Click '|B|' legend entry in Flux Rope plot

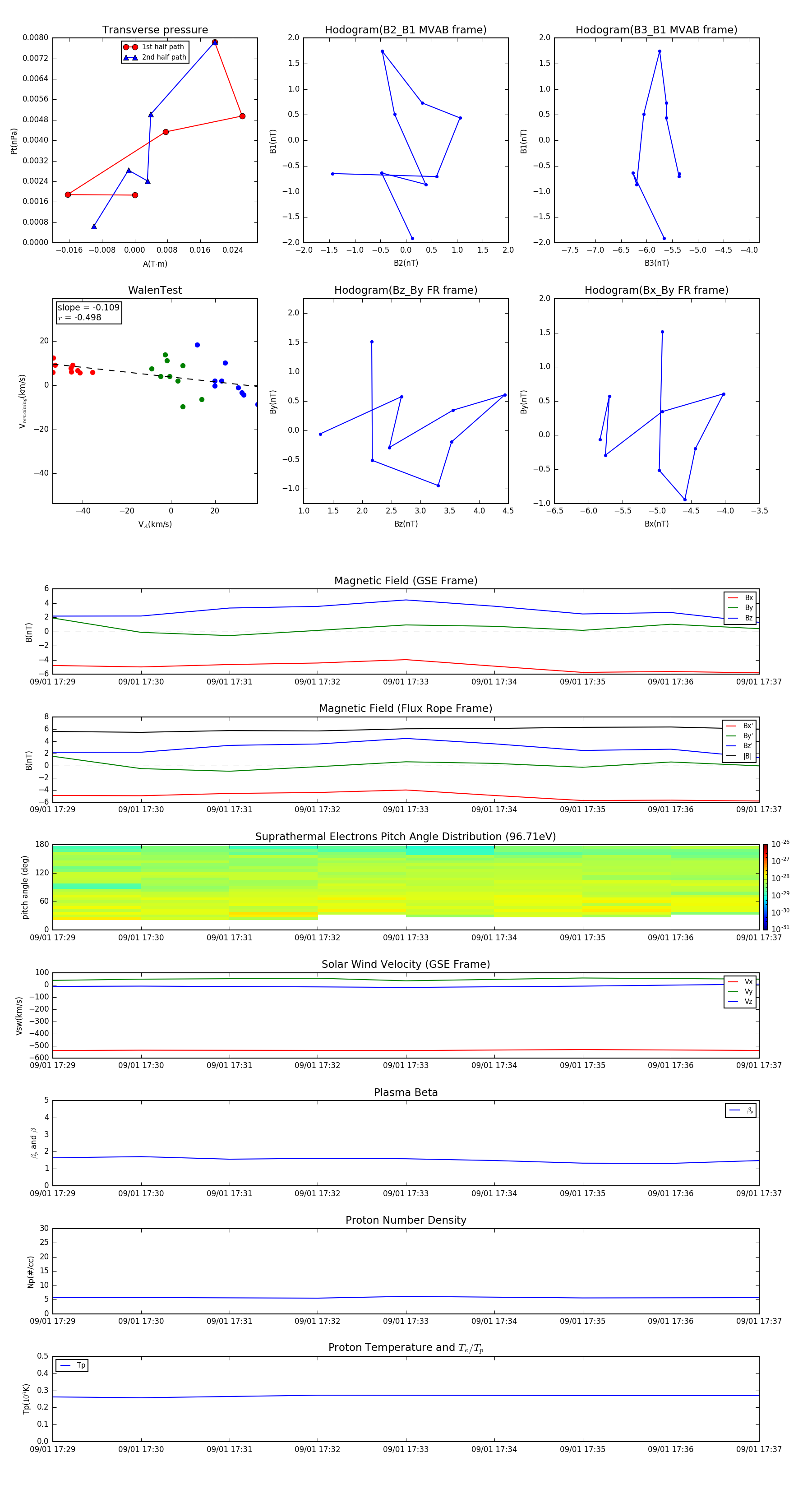point(740,756)
